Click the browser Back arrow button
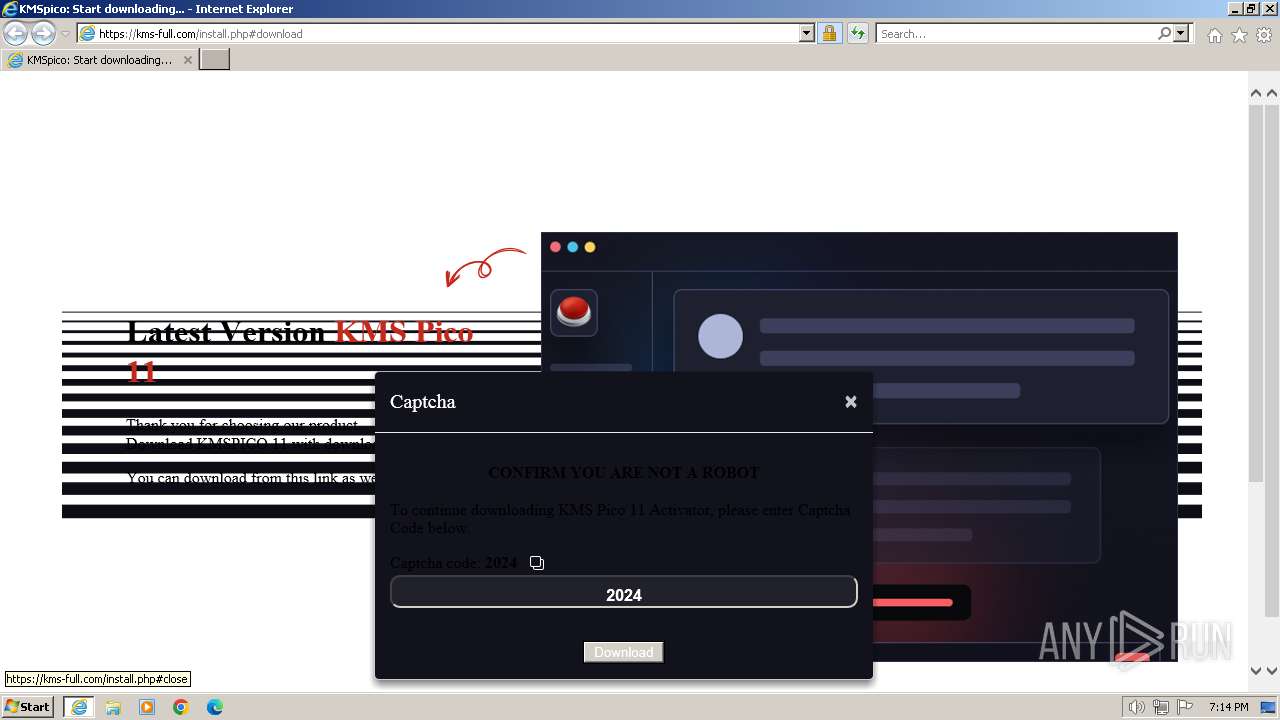Image resolution: width=1280 pixels, height=720 pixels. click(15, 33)
